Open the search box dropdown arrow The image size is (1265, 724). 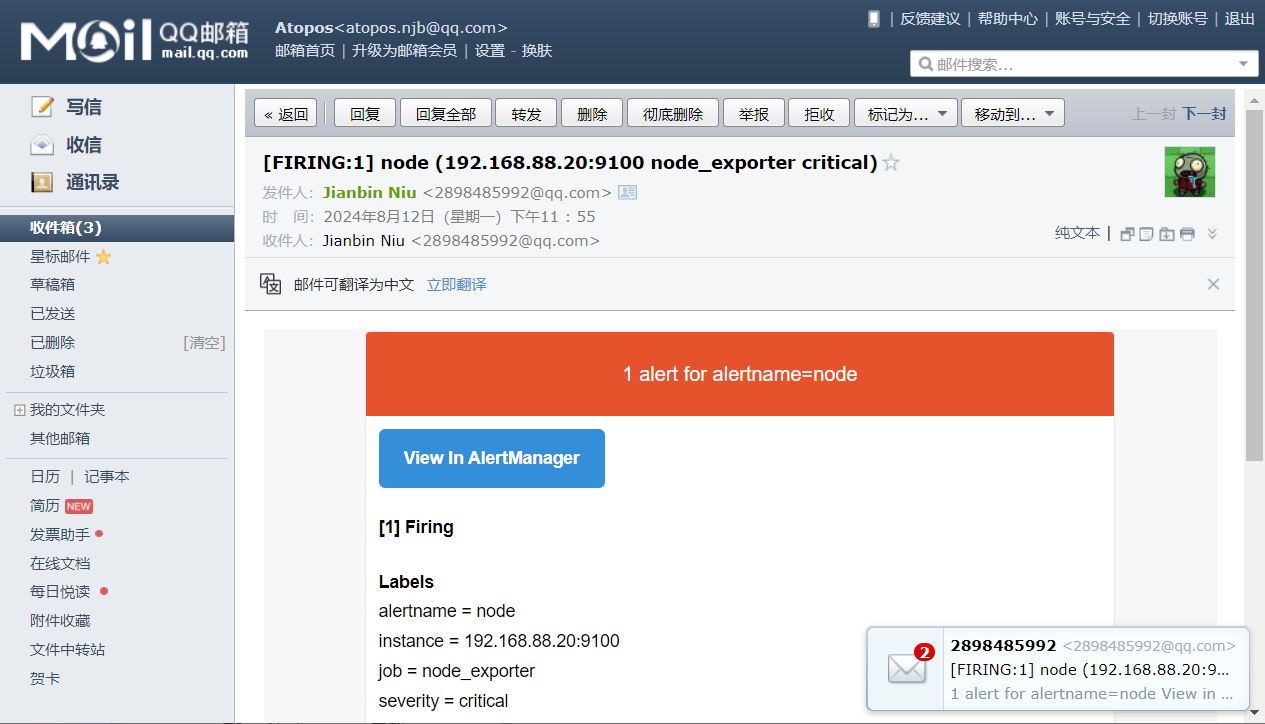(1244, 64)
